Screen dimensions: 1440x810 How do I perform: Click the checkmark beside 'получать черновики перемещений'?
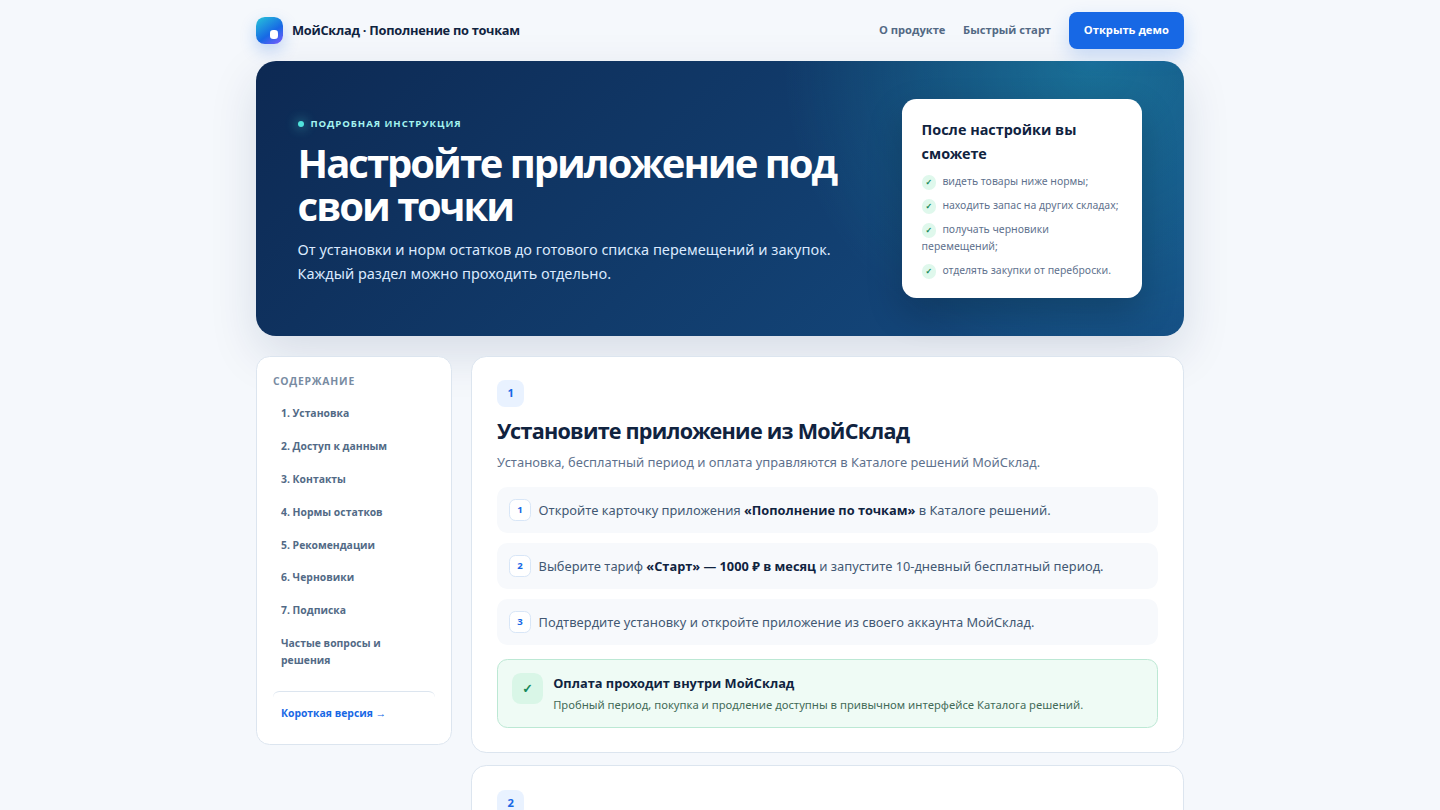(929, 230)
